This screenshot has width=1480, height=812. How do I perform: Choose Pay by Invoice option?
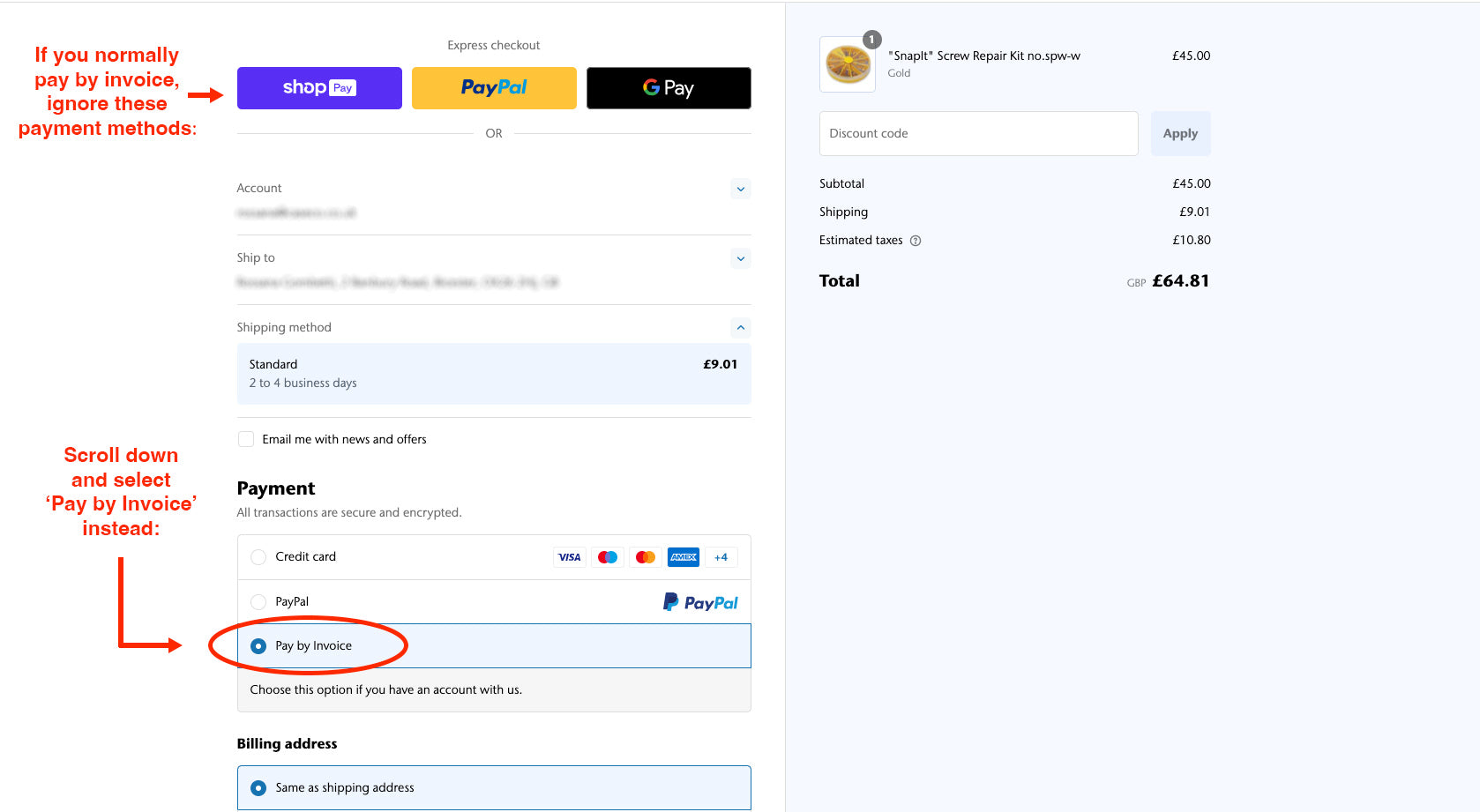click(258, 646)
